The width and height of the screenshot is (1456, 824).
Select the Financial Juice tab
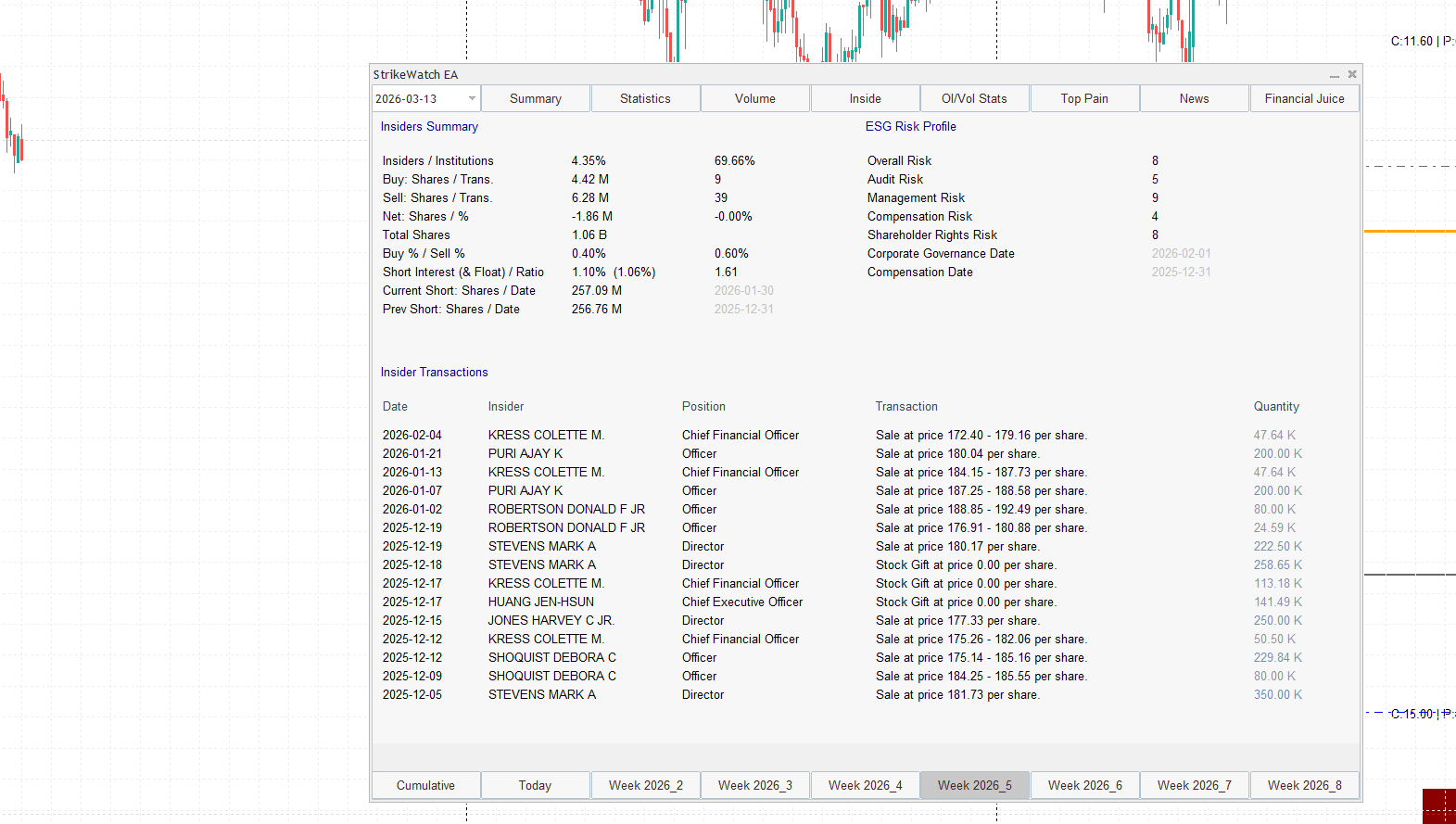[x=1304, y=98]
